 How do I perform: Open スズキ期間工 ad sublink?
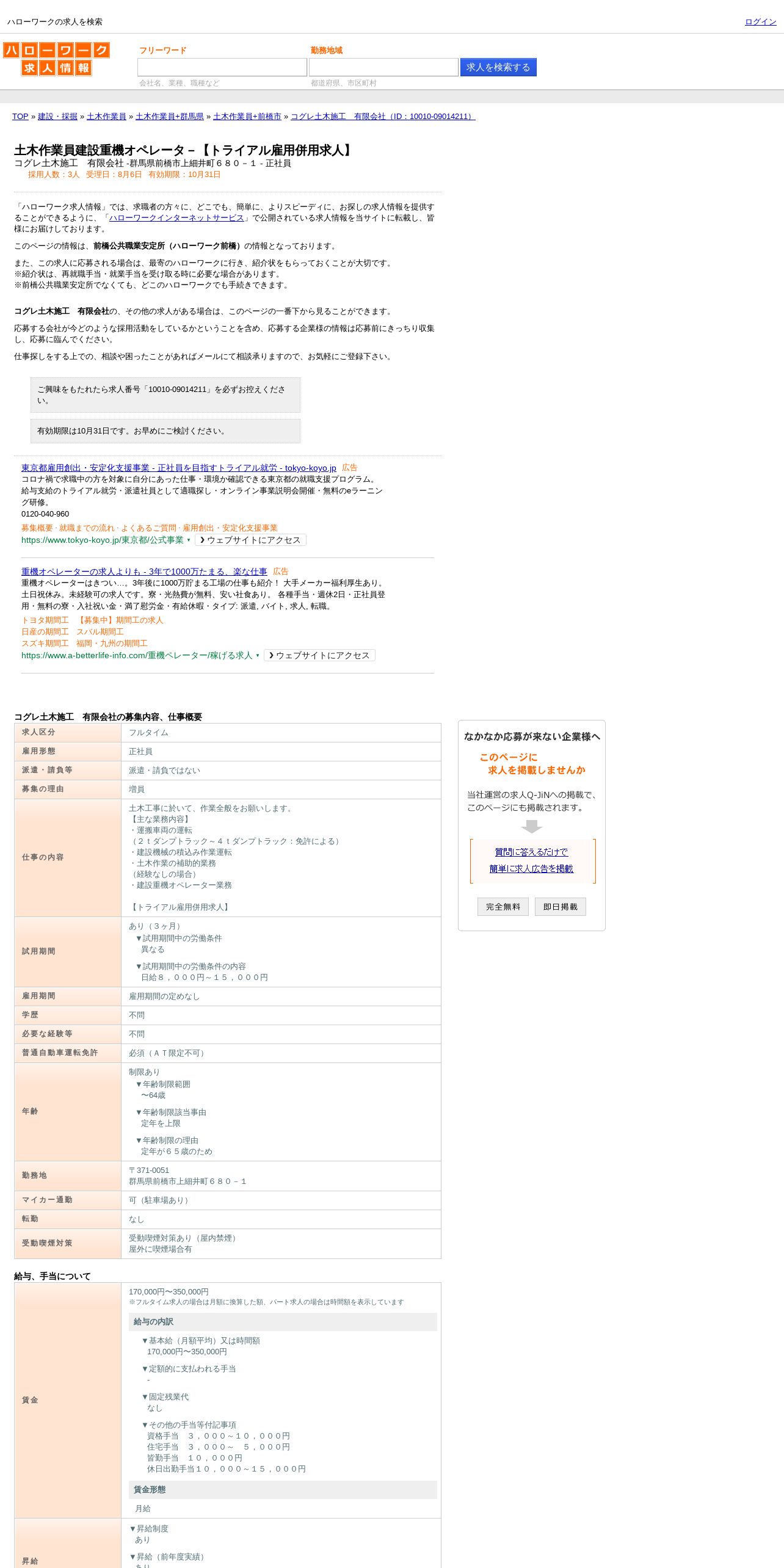(45, 644)
